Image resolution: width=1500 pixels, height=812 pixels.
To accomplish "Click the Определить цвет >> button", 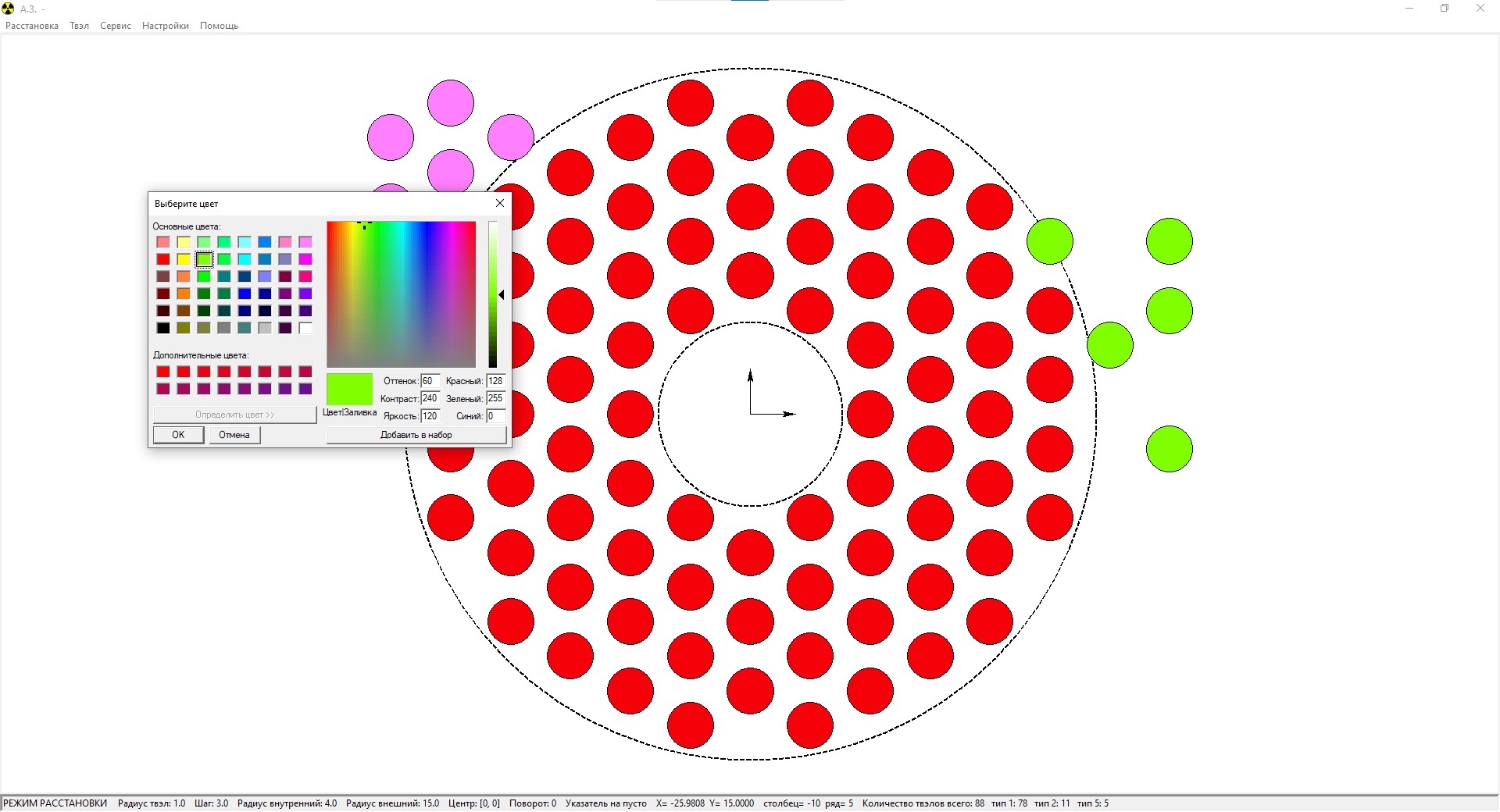I will pos(234,415).
